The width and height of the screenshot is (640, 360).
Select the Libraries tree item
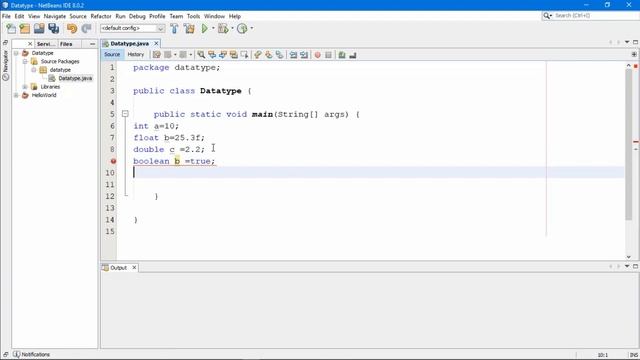click(50, 87)
